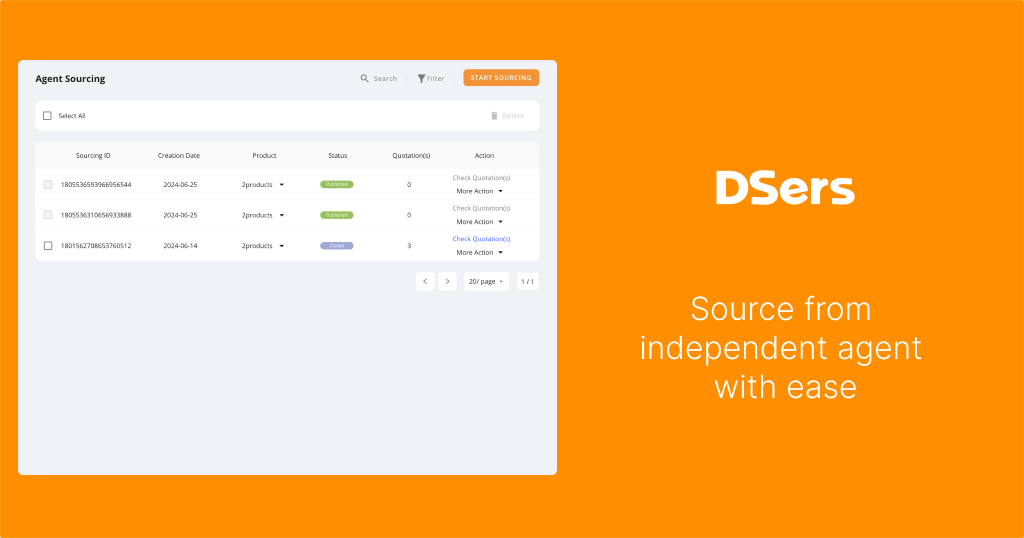Screen dimensions: 1024x538
Task: Click the quotation count 3
Action: [409, 246]
